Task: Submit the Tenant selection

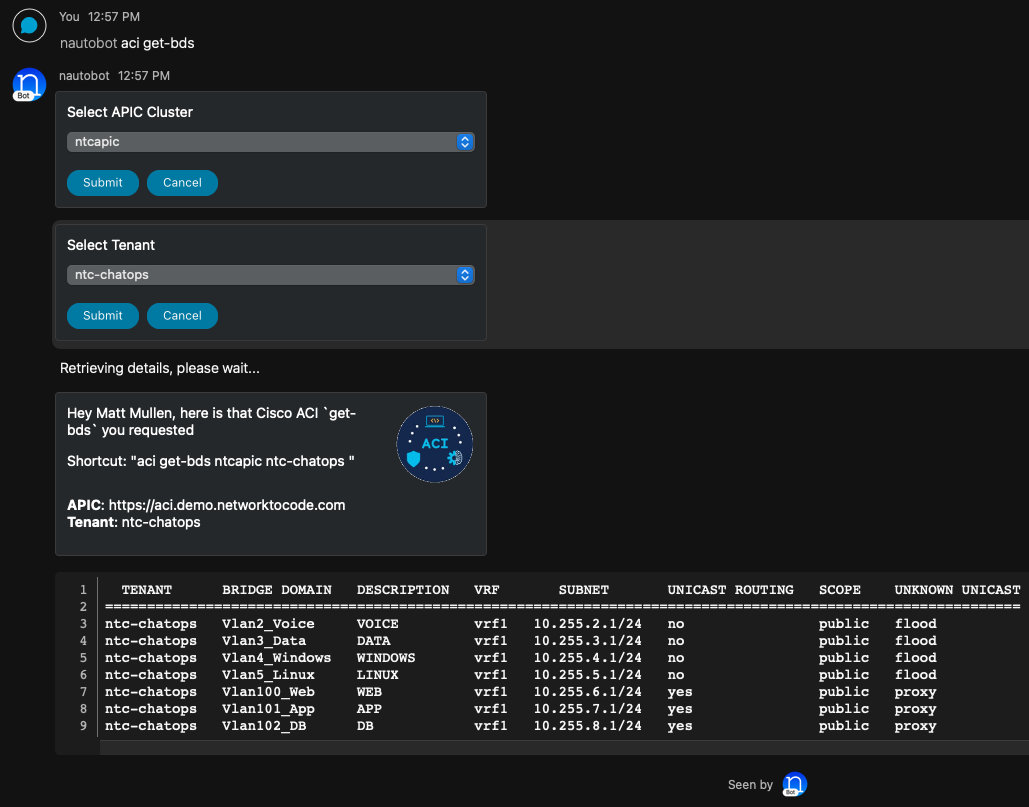Action: [102, 316]
